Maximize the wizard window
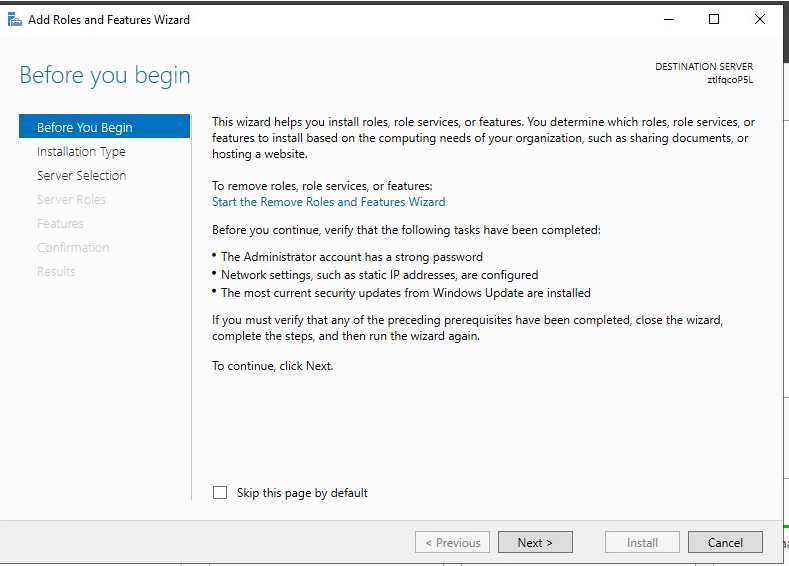Image resolution: width=789 pixels, height=566 pixels. click(x=714, y=19)
